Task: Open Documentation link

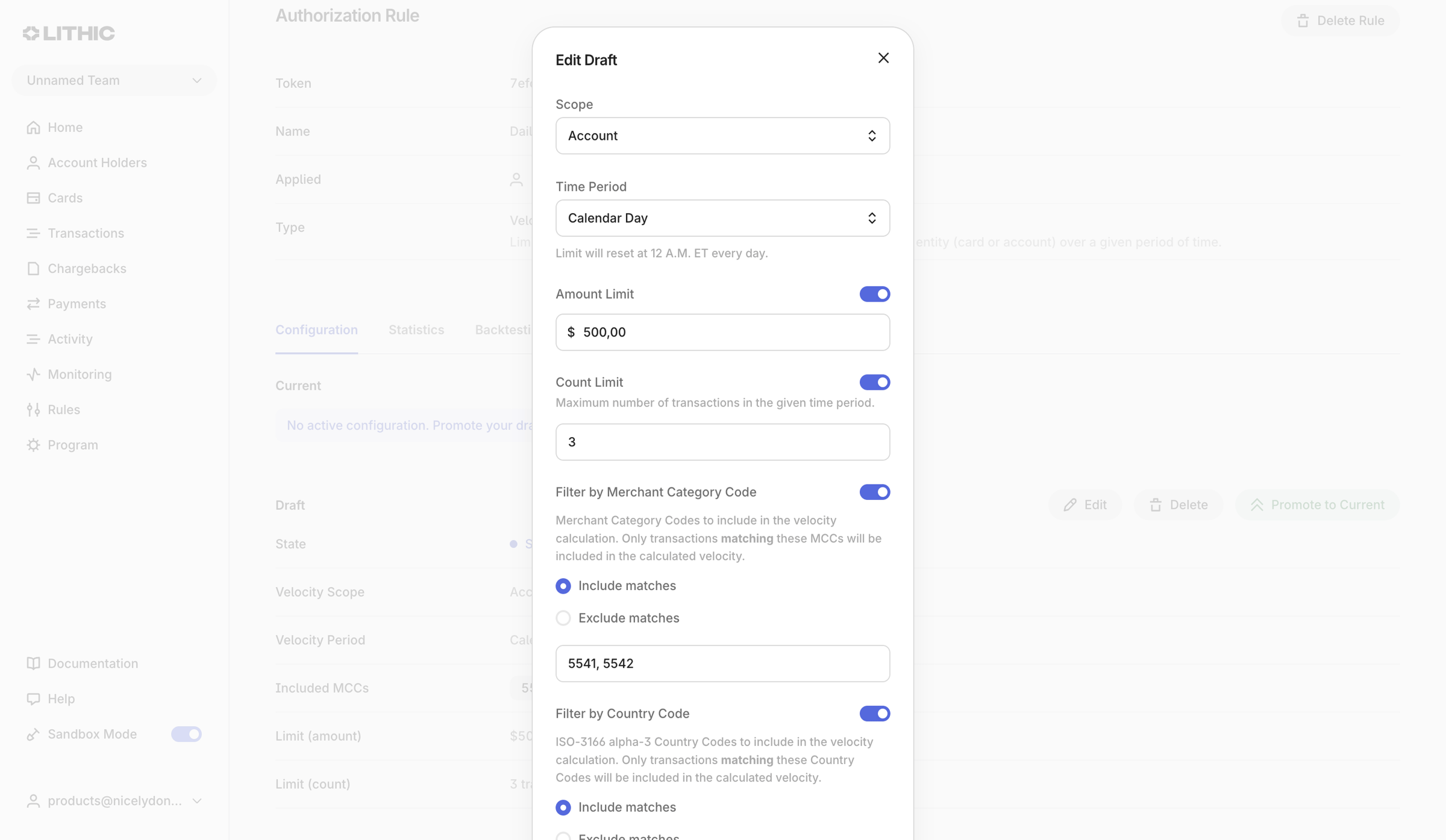Action: tap(82, 663)
